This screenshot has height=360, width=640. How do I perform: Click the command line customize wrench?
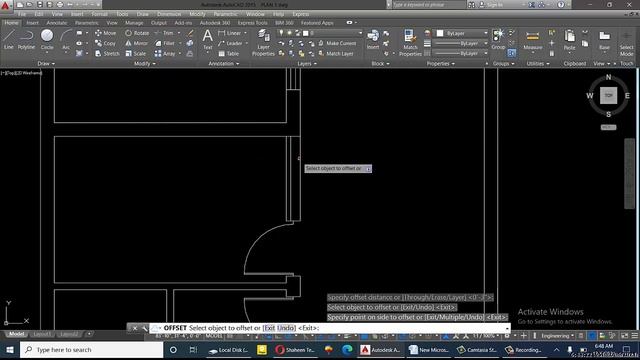pyautogui.click(x=144, y=328)
